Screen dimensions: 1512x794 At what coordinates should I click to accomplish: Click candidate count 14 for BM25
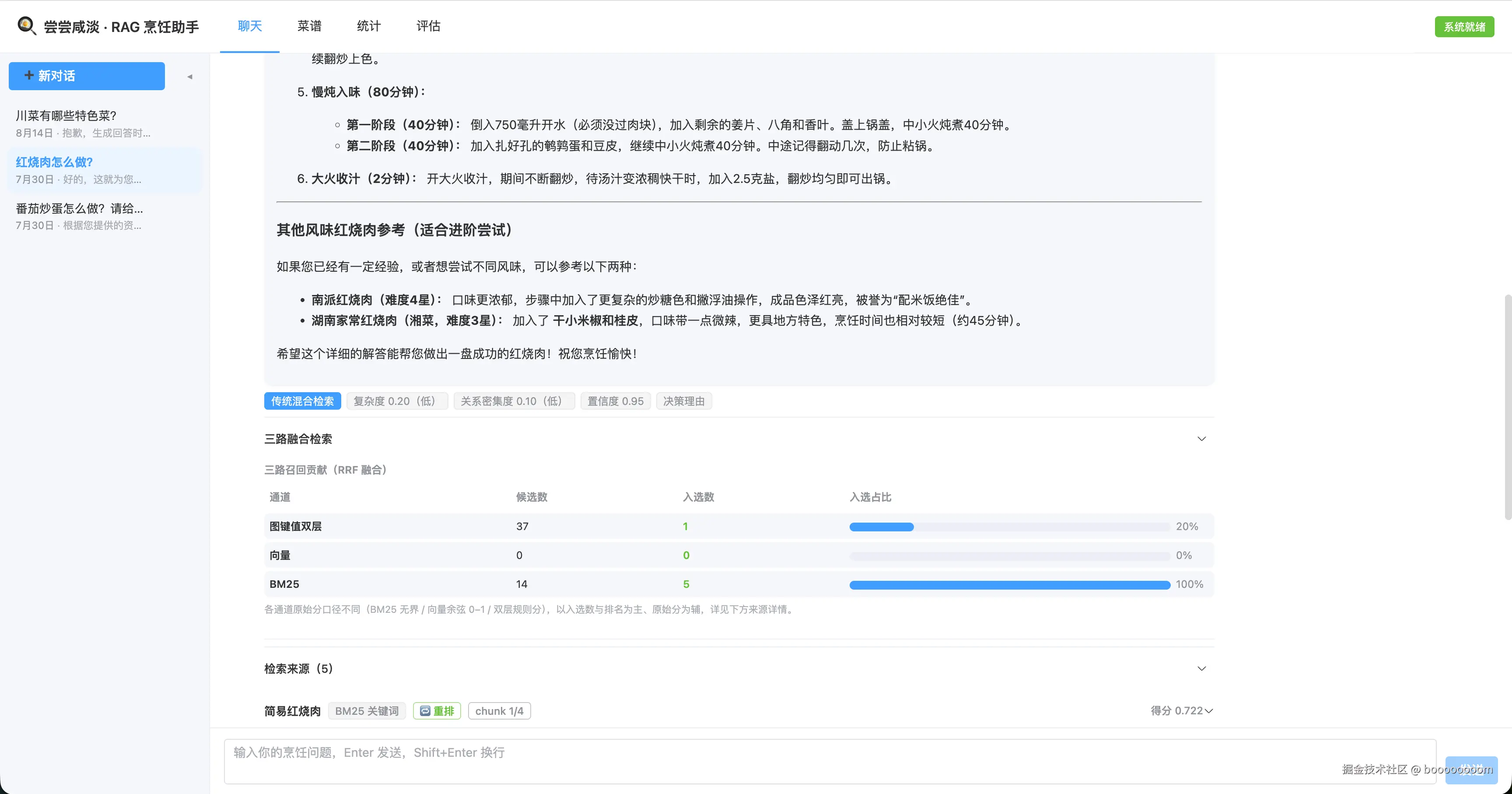(x=522, y=584)
